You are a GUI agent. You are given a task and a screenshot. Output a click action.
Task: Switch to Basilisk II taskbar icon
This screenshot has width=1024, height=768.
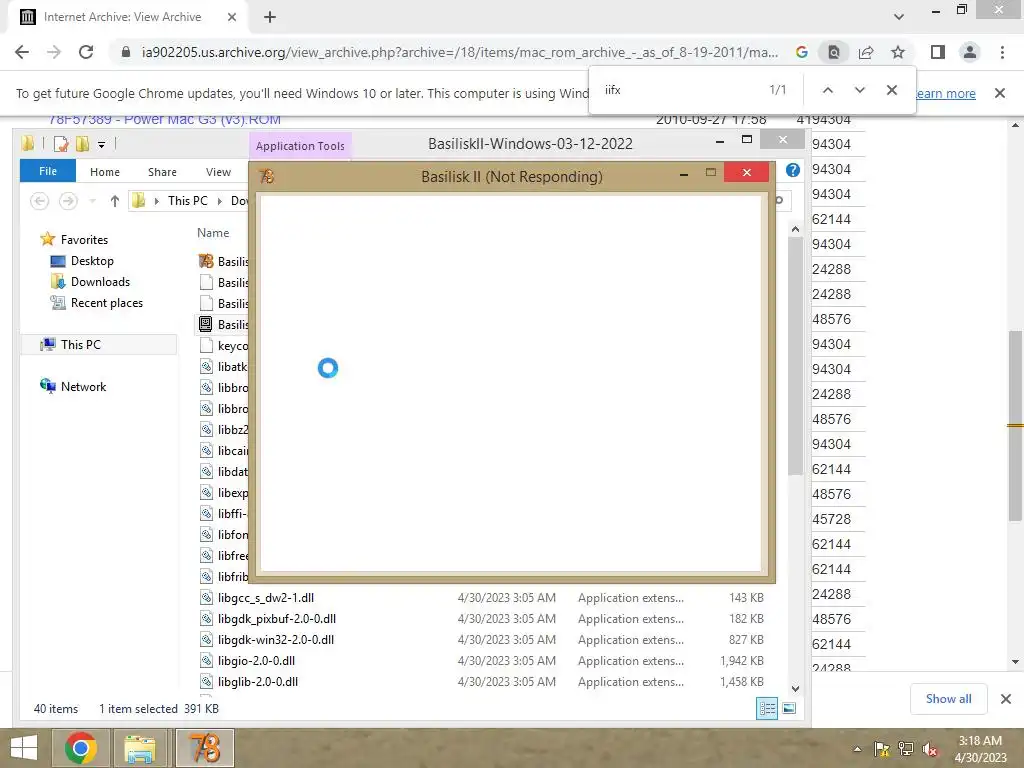click(x=204, y=748)
